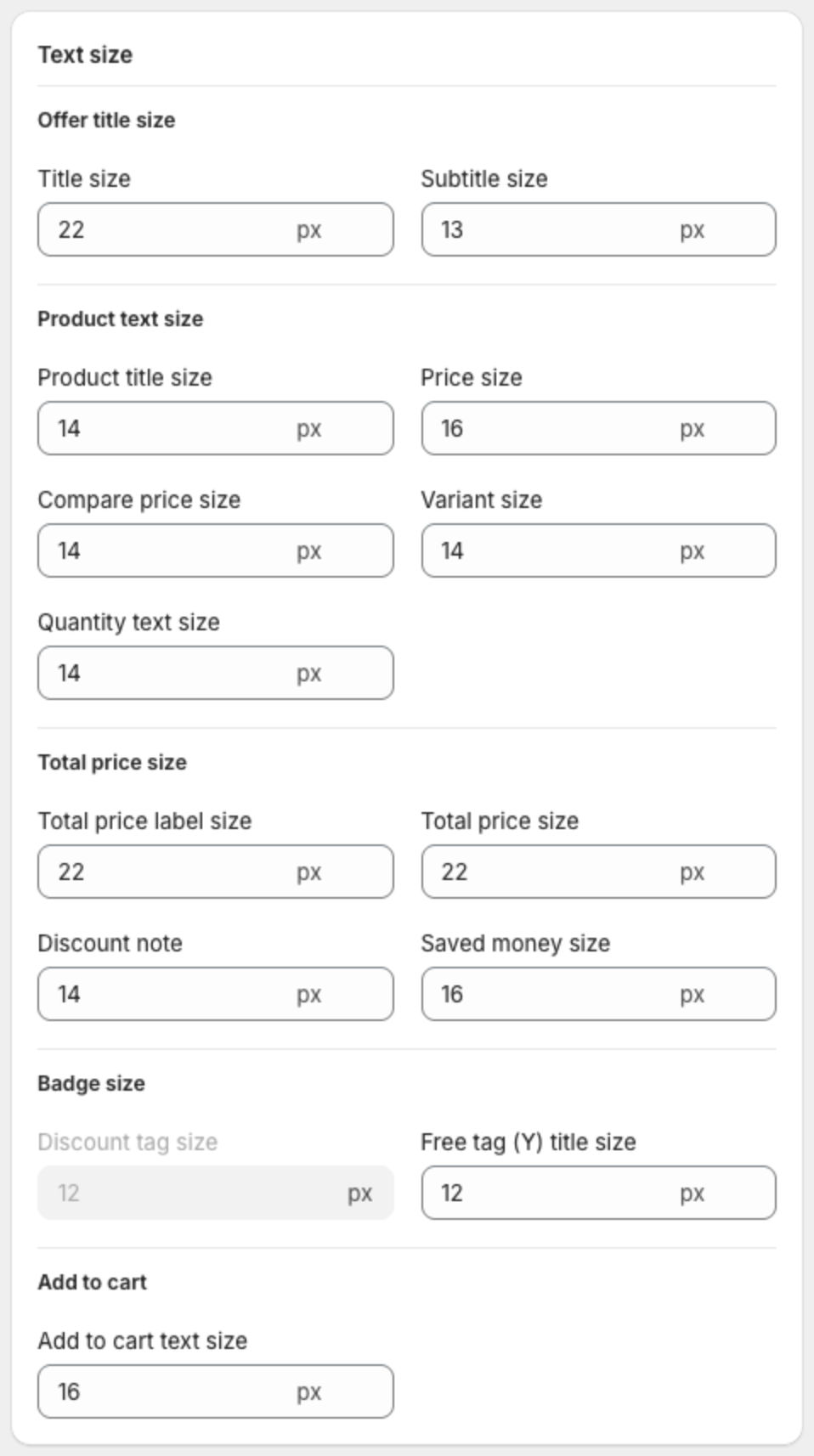
Task: Click the Add to cart text size field
Action: click(x=216, y=1391)
